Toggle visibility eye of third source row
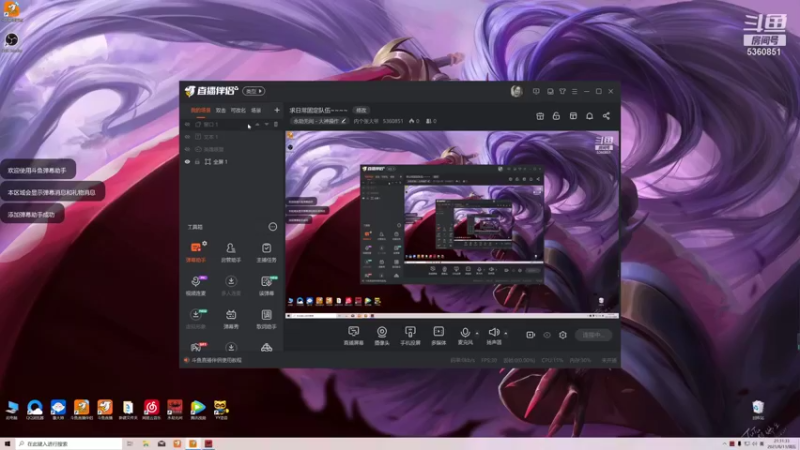The height and width of the screenshot is (450, 800). [x=187, y=149]
